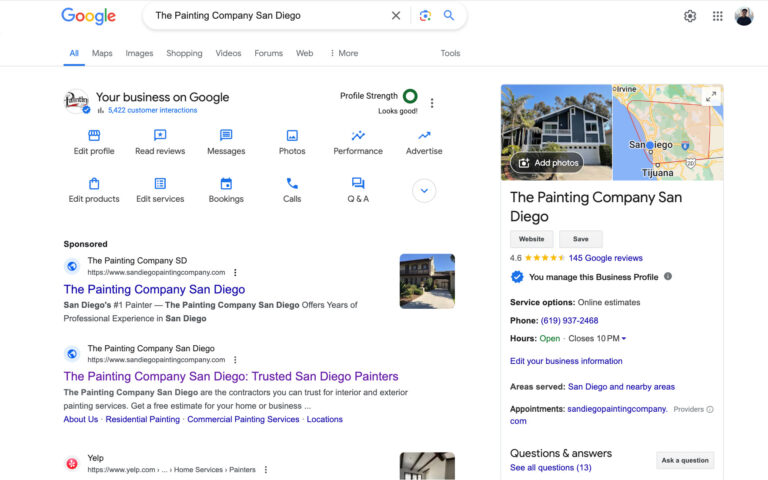Screen dimensions: 768x480
Task: Go to the Google logo homepage
Action: click(89, 16)
